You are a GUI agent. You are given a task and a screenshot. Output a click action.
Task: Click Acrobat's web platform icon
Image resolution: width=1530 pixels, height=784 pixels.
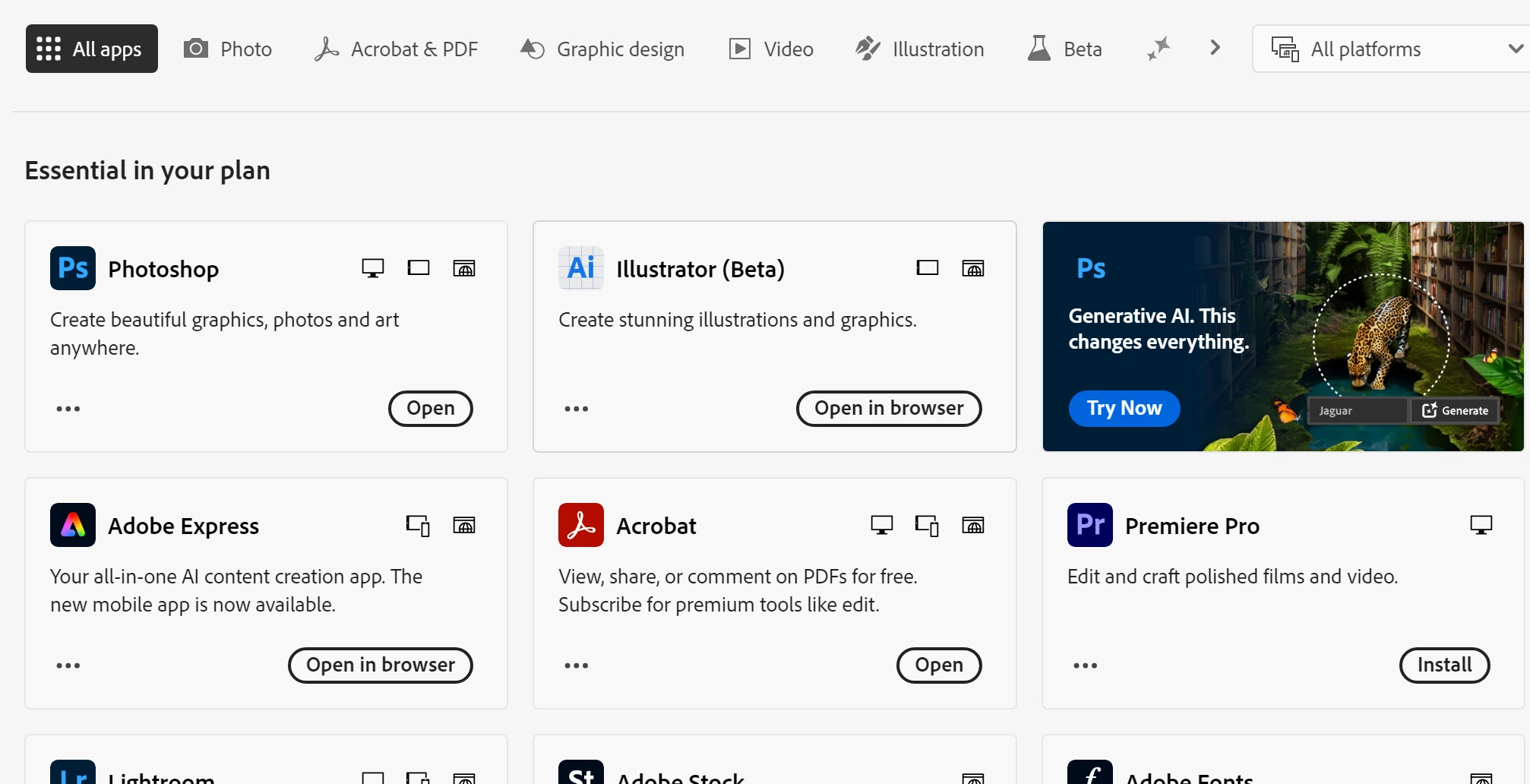tap(973, 525)
